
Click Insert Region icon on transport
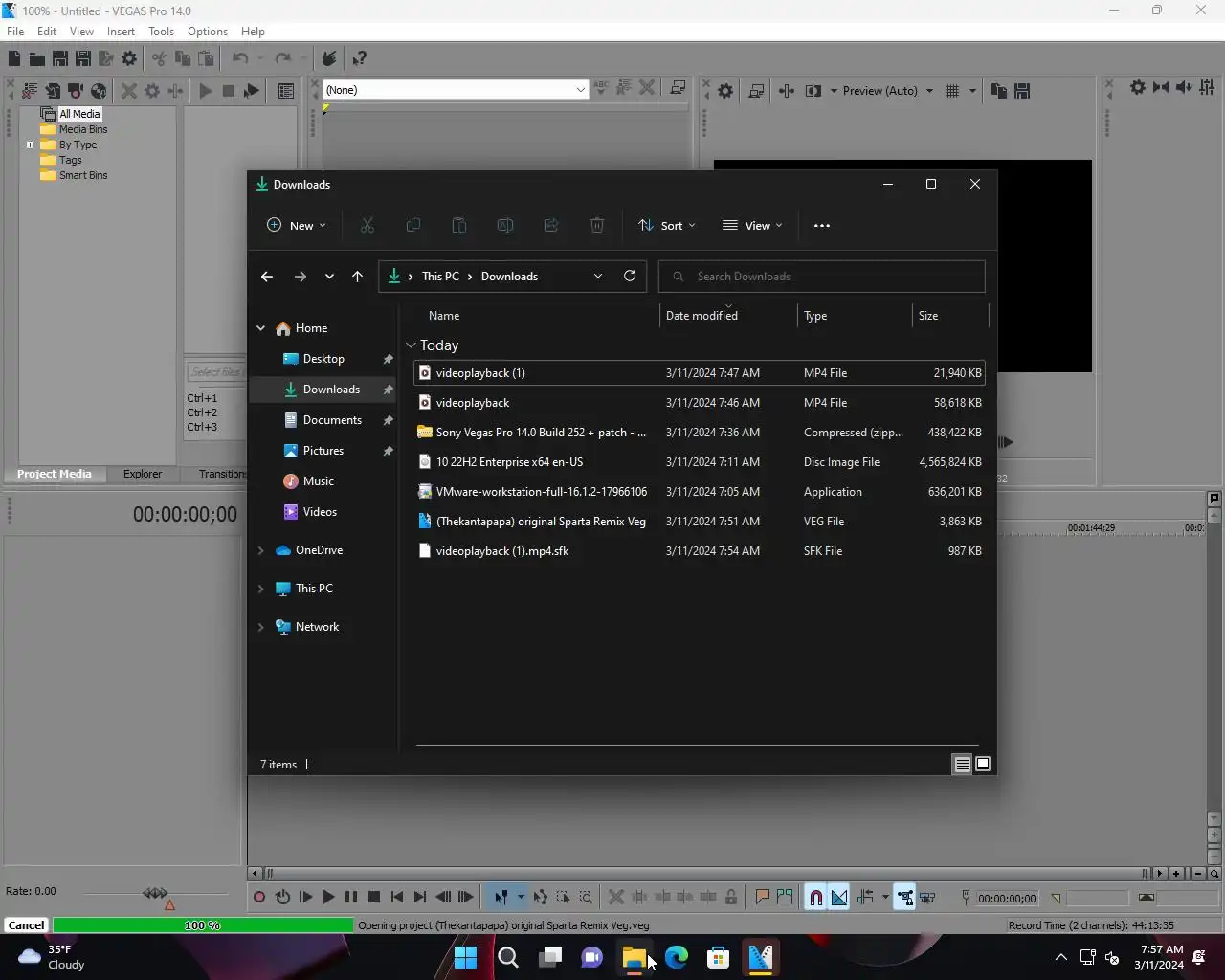(x=785, y=897)
